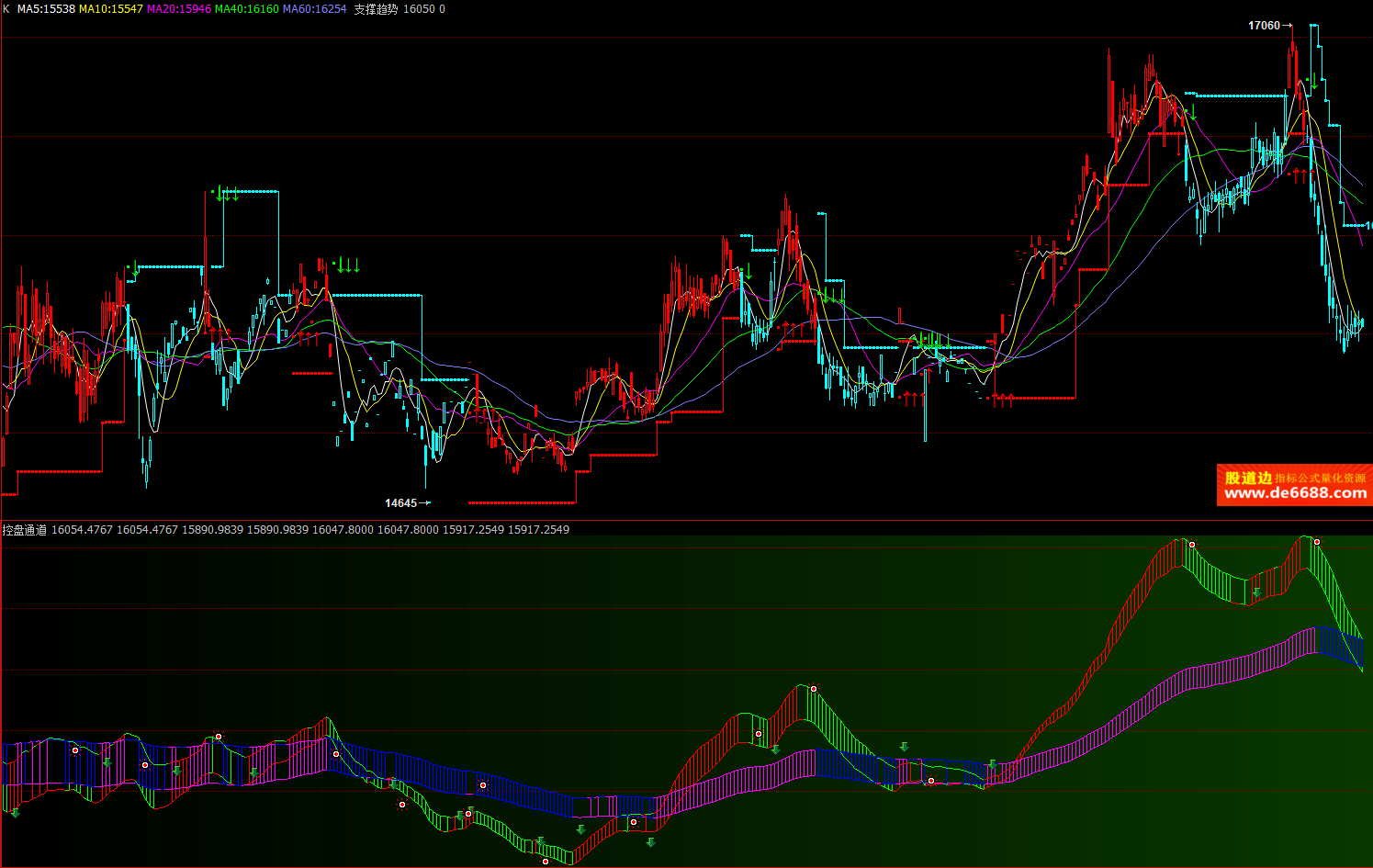Image resolution: width=1373 pixels, height=868 pixels.
Task: Click the green MA40:16160 label
Action: point(246,8)
